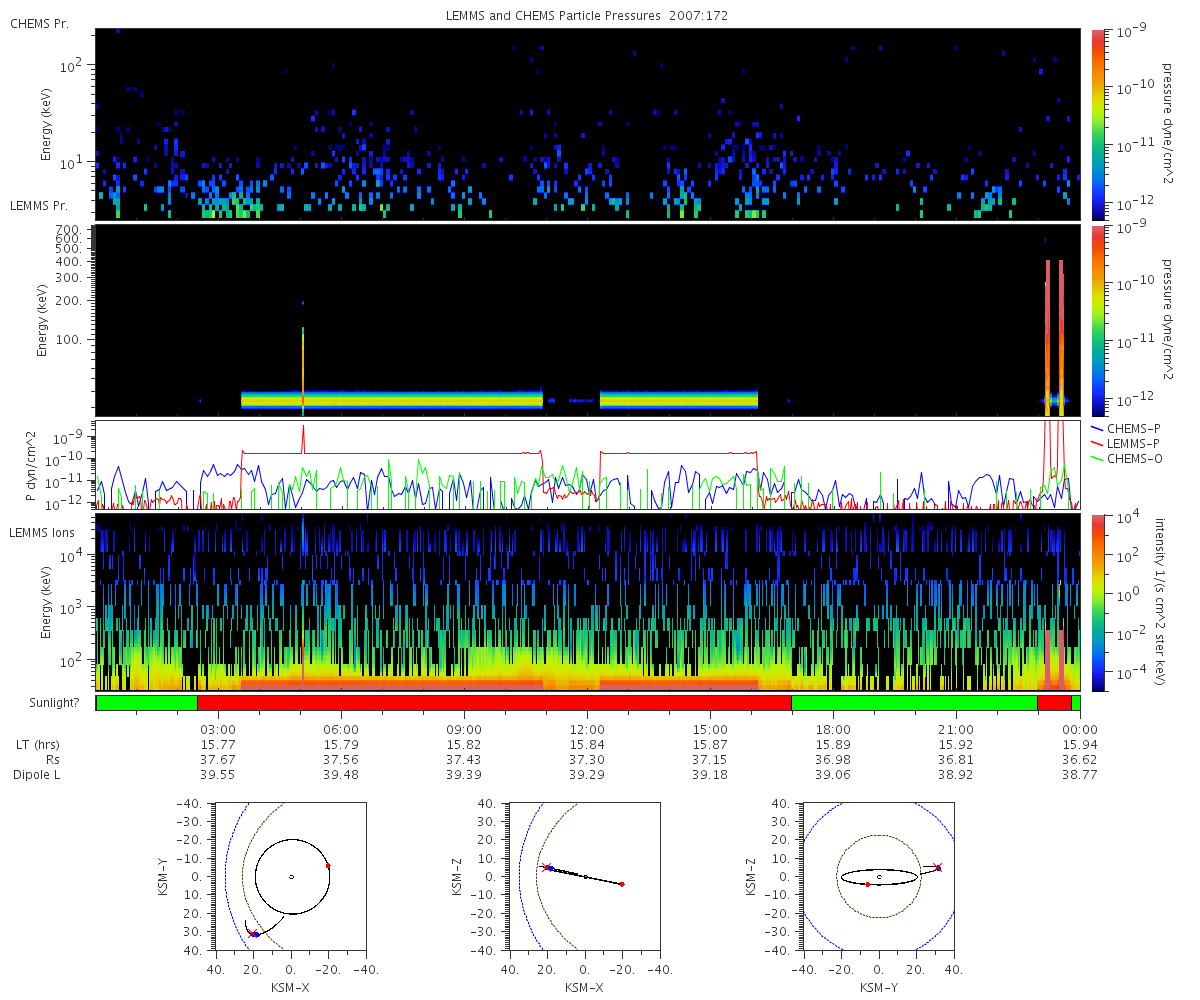Open the KSM-X versus KSM-Z orbit plot
The height and width of the screenshot is (1000, 1200).
585,877
